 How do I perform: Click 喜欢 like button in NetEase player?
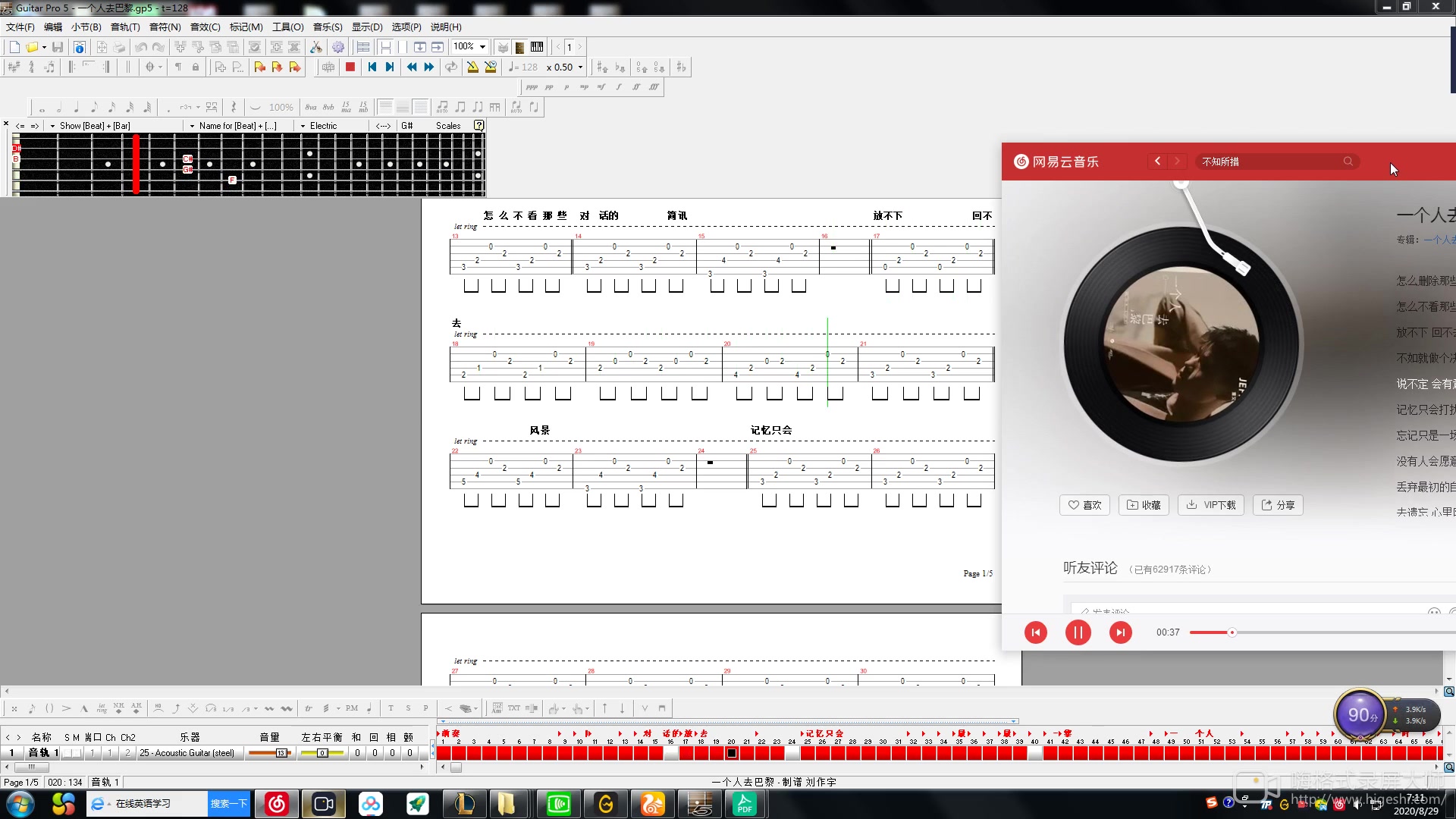(1084, 505)
